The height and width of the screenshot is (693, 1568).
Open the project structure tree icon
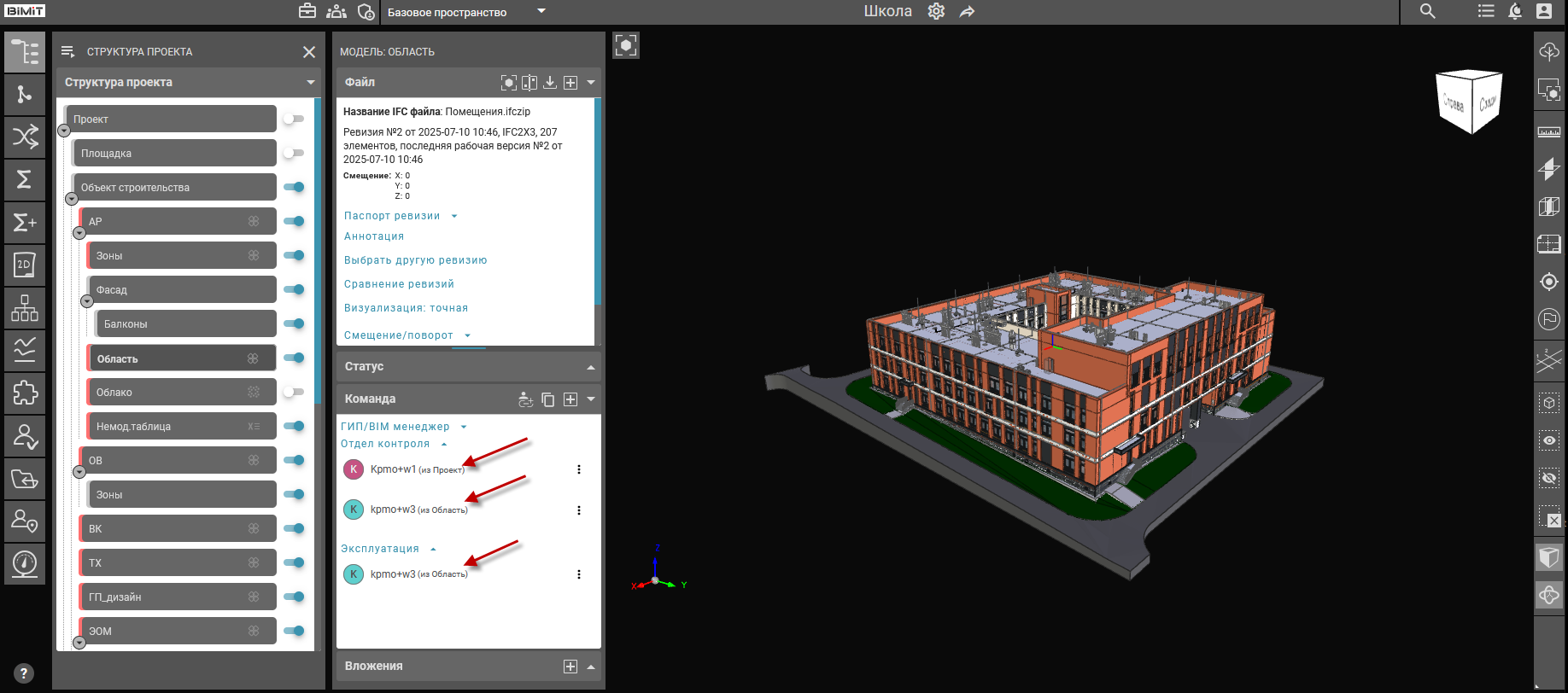pyautogui.click(x=25, y=52)
